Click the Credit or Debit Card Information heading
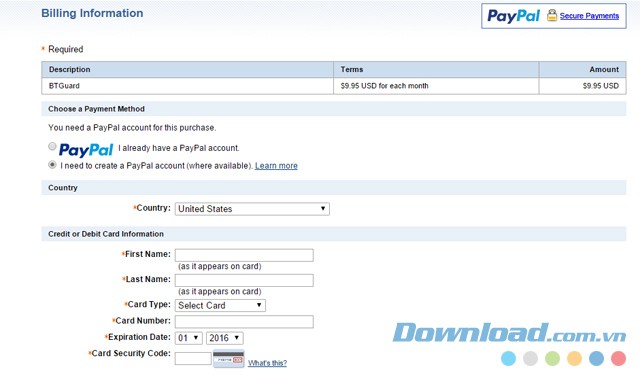This screenshot has height=382, width=640. click(x=106, y=234)
